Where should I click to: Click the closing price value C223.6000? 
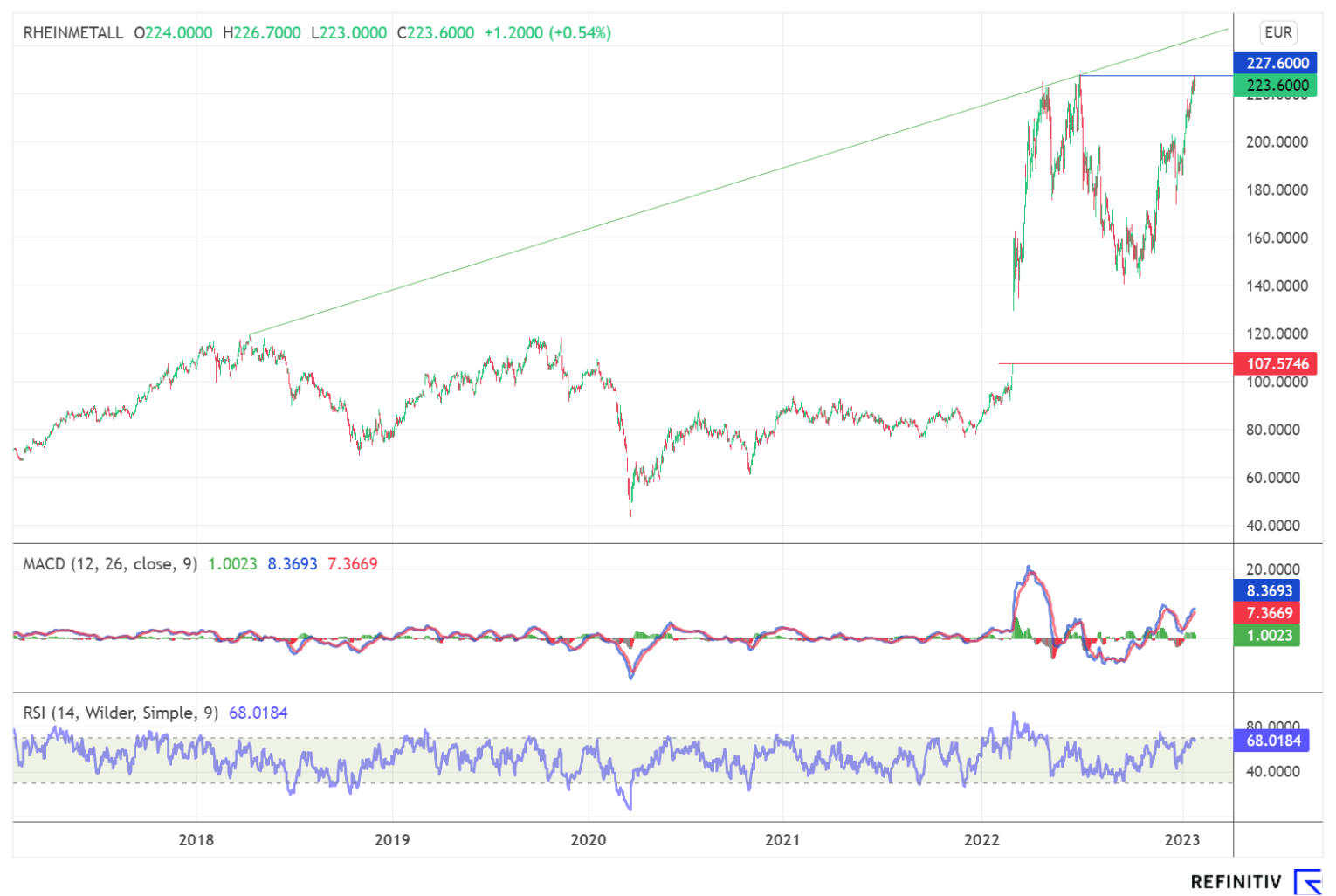click(x=436, y=33)
